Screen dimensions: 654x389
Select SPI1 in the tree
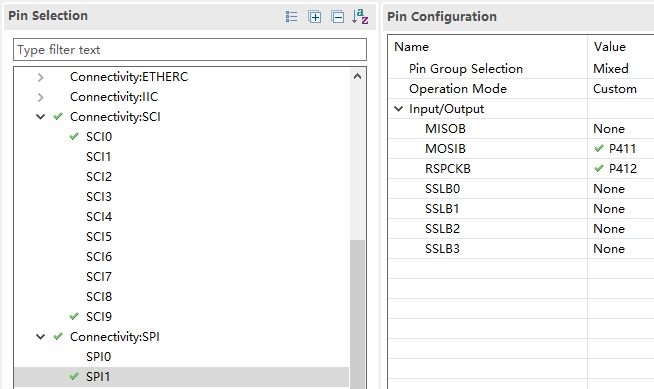98,377
